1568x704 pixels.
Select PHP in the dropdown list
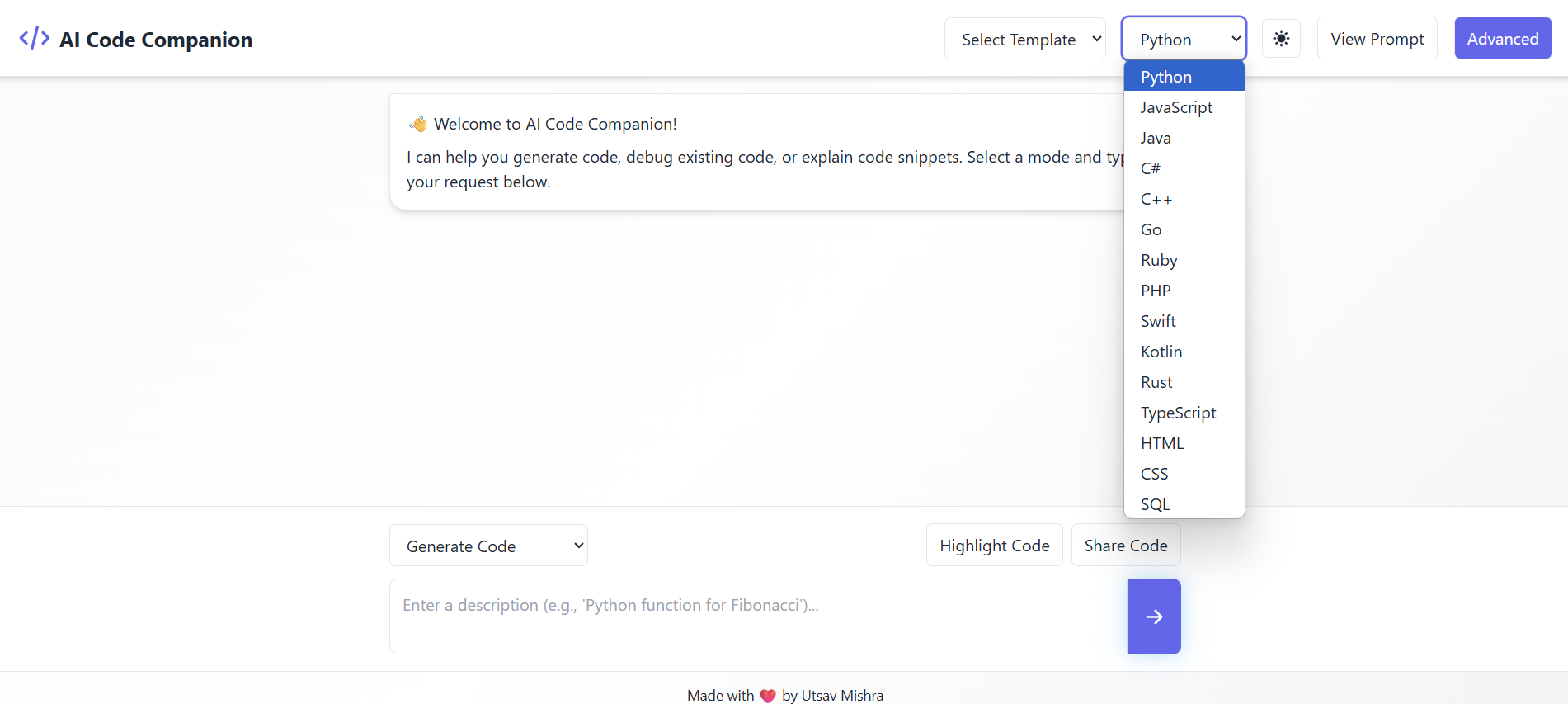(1184, 291)
